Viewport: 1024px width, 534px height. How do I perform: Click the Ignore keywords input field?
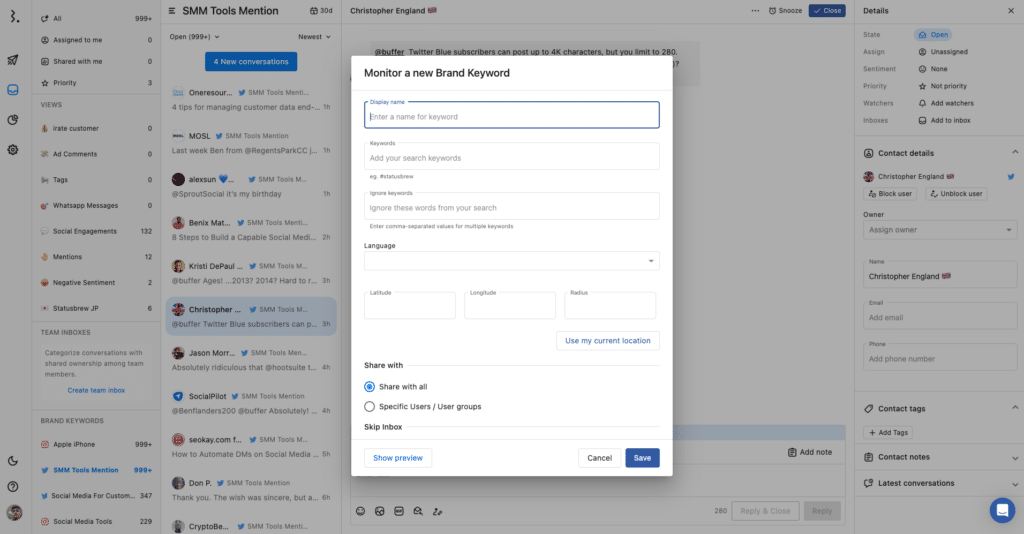pos(511,206)
